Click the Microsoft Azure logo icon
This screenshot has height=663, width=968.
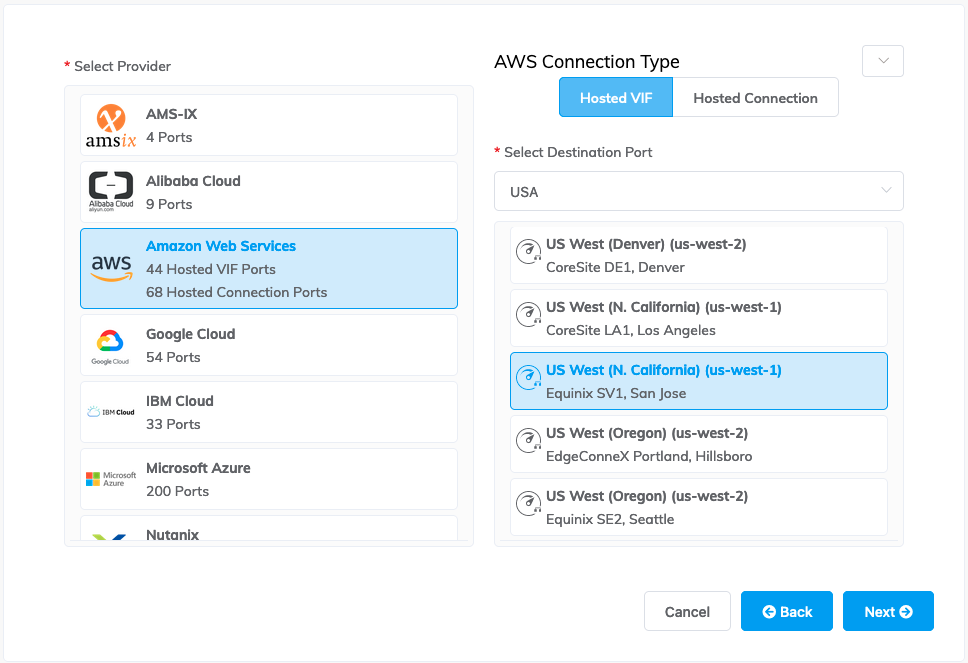pos(111,479)
